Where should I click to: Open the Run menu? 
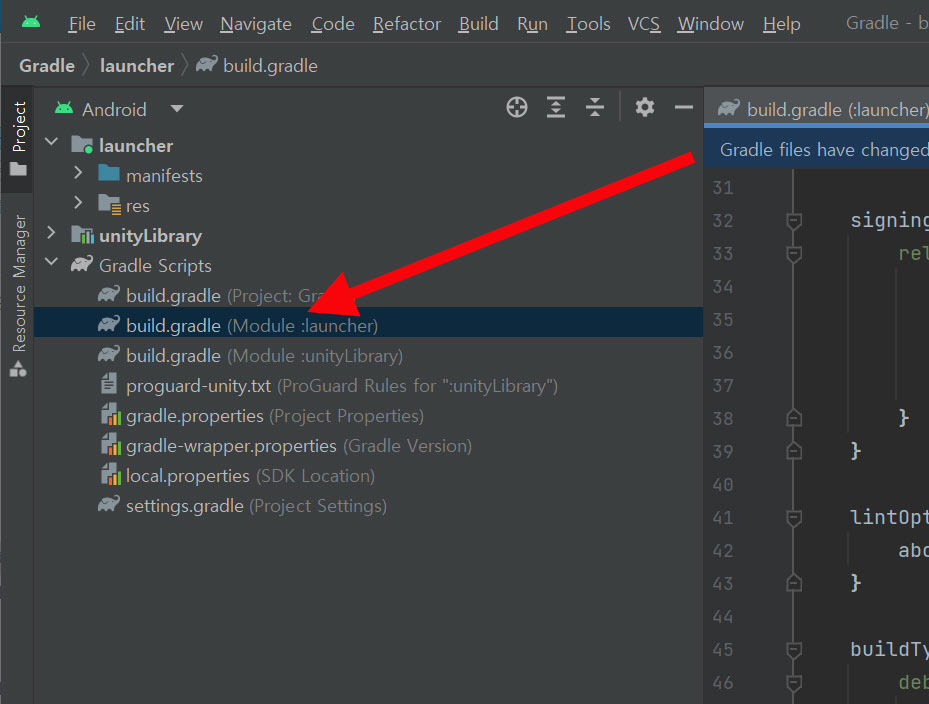tap(533, 24)
